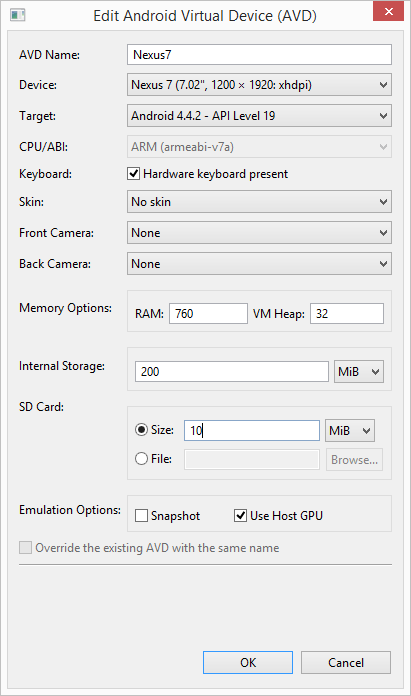Click the disabled CPU/ABI ARM dropdown
411x696 pixels.
(259, 147)
